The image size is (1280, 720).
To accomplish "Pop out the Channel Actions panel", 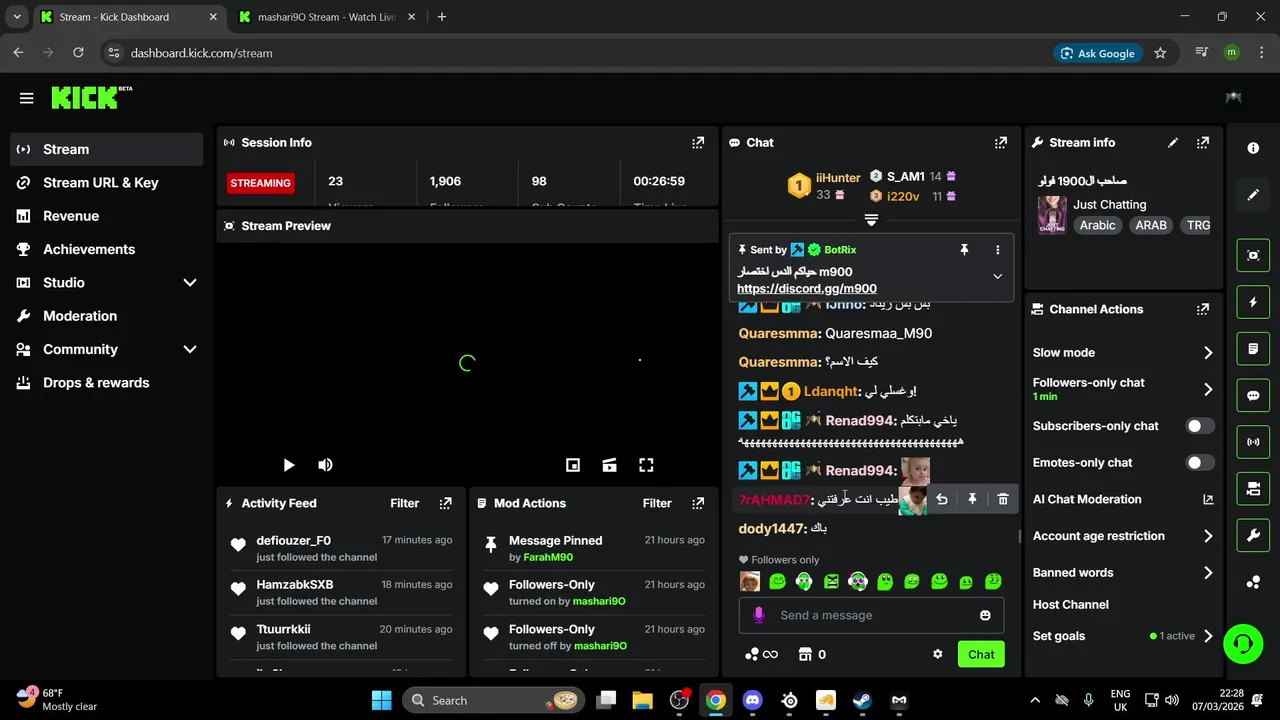I will [1203, 310].
